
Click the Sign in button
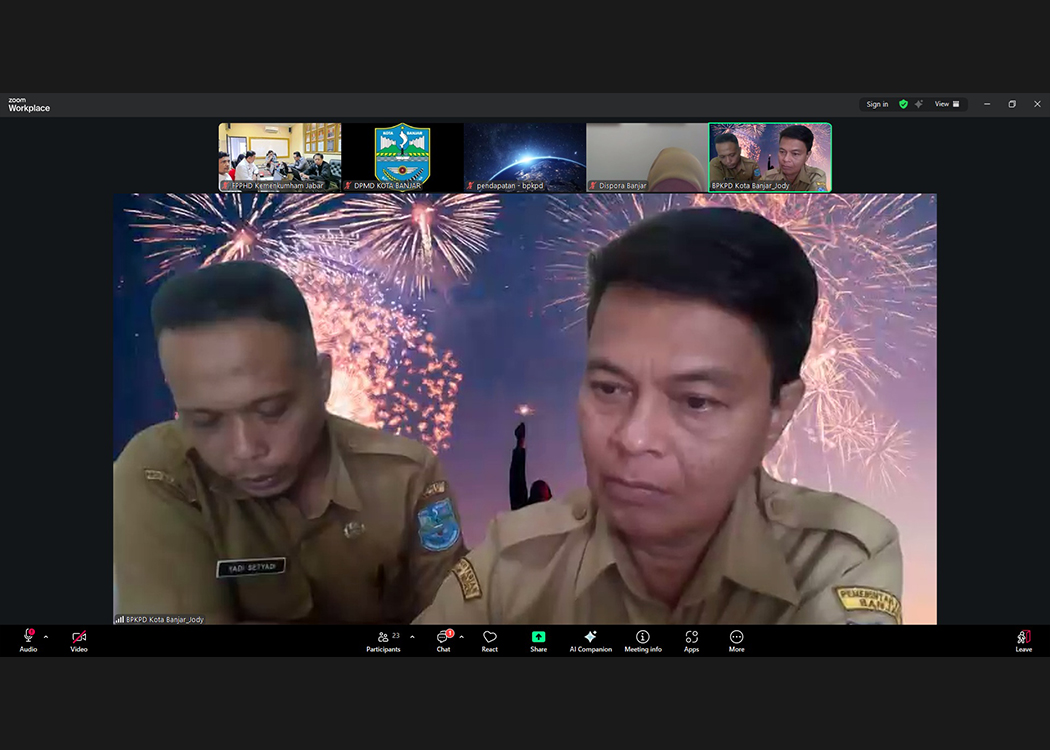(877, 104)
